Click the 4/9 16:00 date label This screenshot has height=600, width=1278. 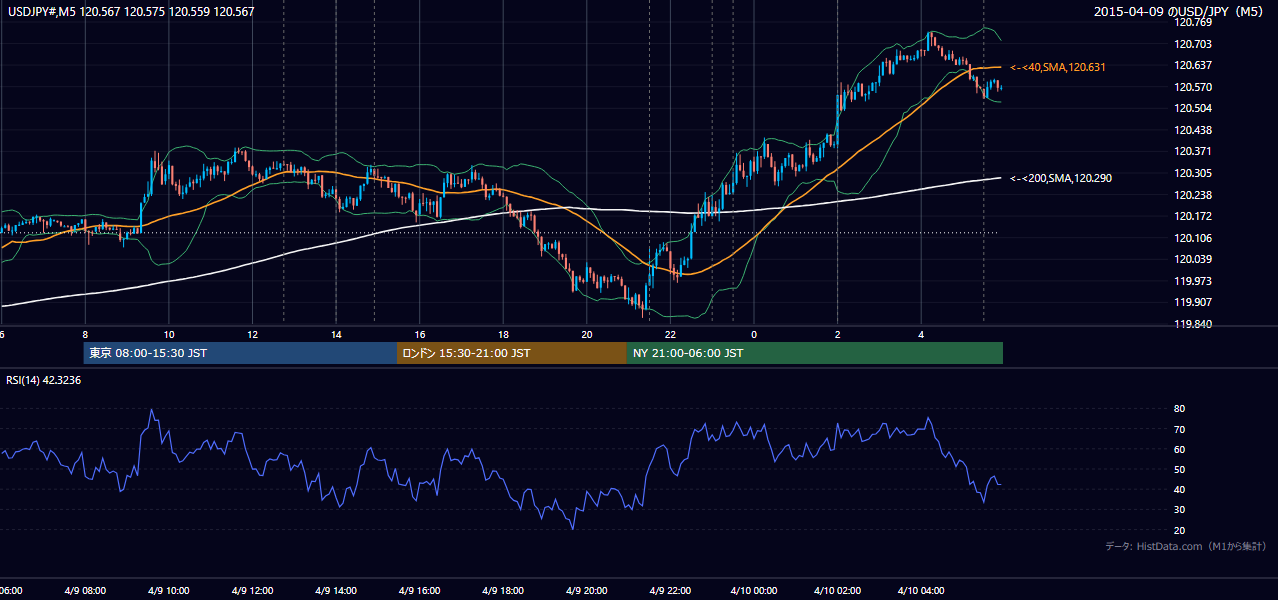pyautogui.click(x=419, y=590)
